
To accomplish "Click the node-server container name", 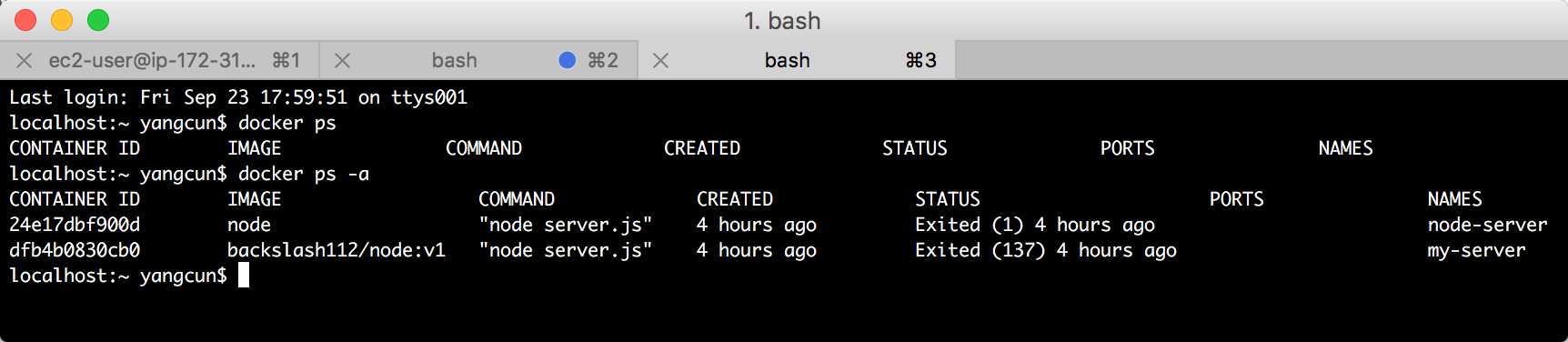I will (x=1487, y=225).
